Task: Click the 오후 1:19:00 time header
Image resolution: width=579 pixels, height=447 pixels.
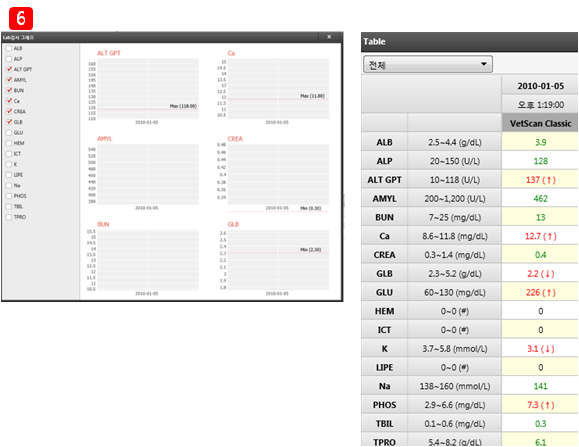Action: click(540, 104)
